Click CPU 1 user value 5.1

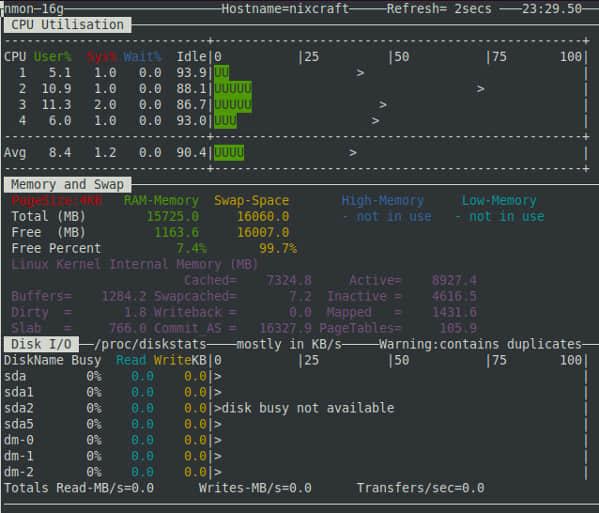[x=60, y=73]
